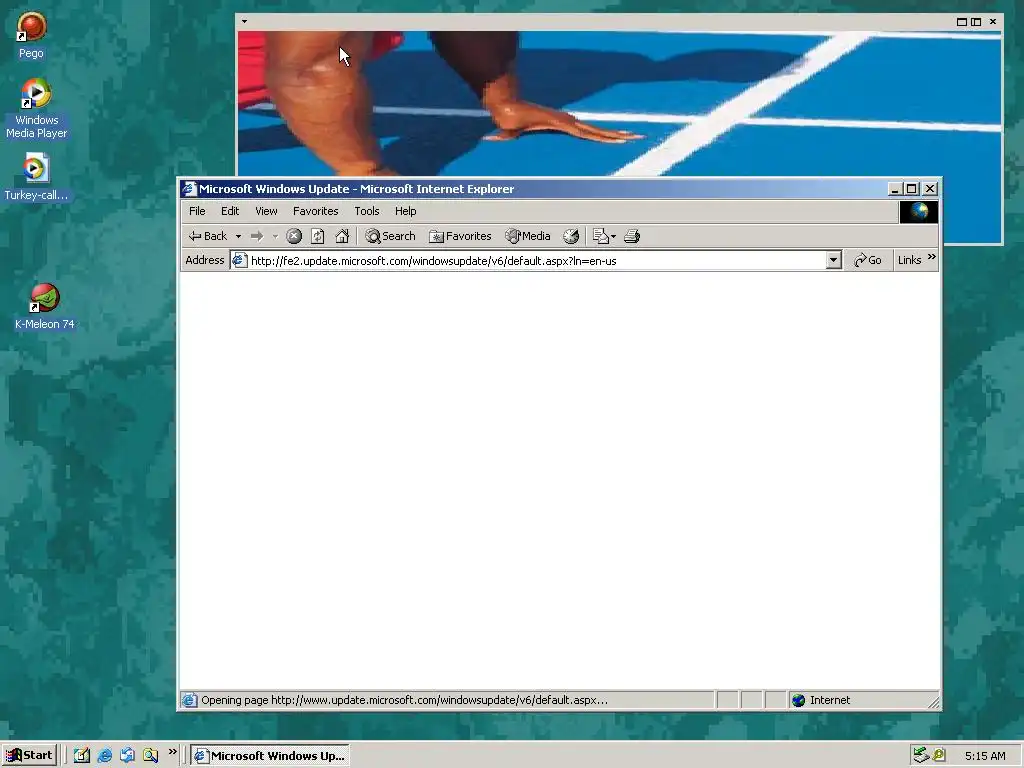Click the Forward arrow in Internet Explorer
This screenshot has height=768, width=1024.
(257, 236)
